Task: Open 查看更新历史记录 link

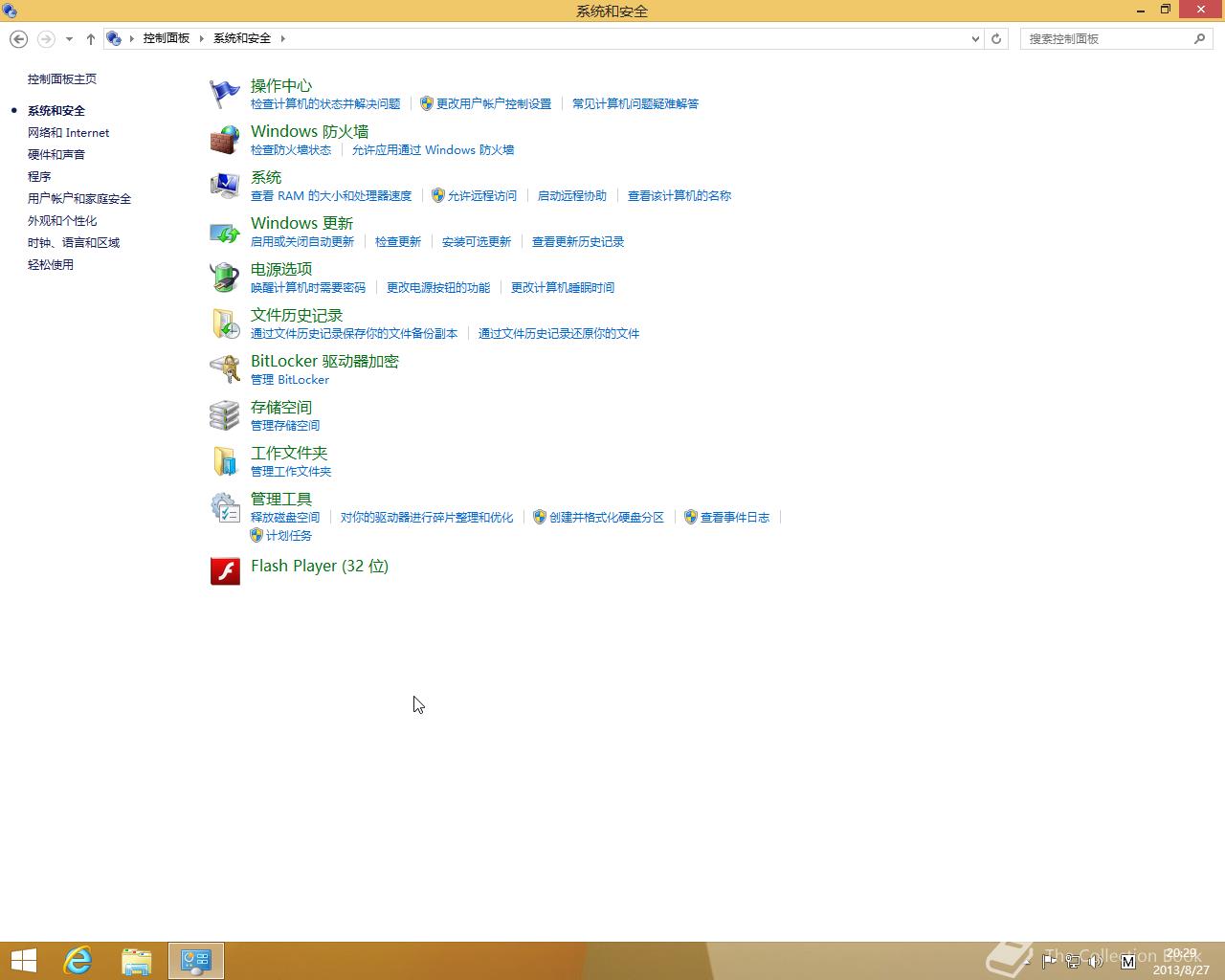Action: point(578,242)
